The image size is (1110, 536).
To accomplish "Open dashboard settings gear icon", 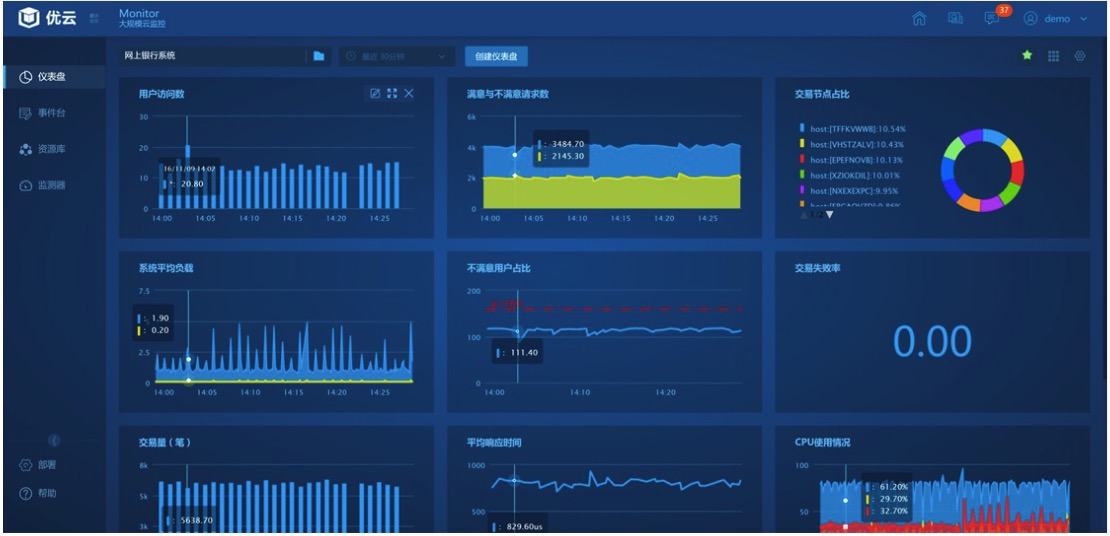I will point(1080,56).
